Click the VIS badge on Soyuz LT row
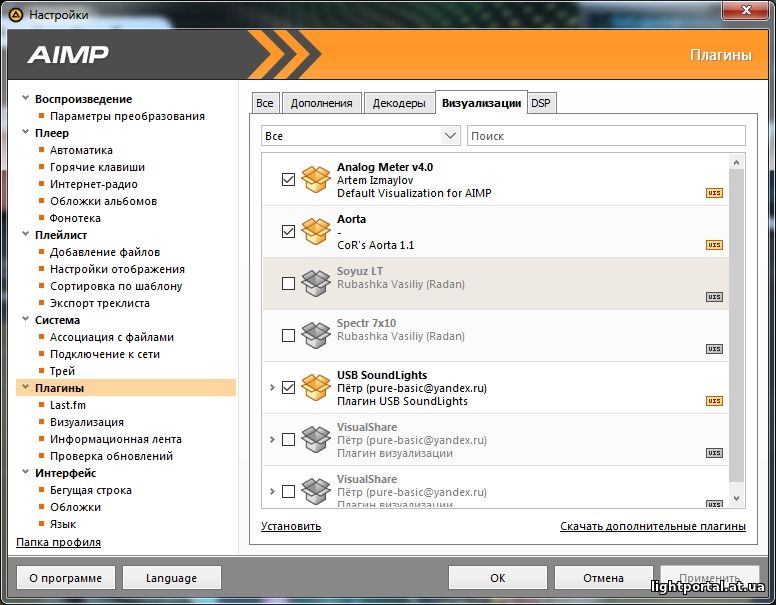The width and height of the screenshot is (776, 605). pos(714,297)
